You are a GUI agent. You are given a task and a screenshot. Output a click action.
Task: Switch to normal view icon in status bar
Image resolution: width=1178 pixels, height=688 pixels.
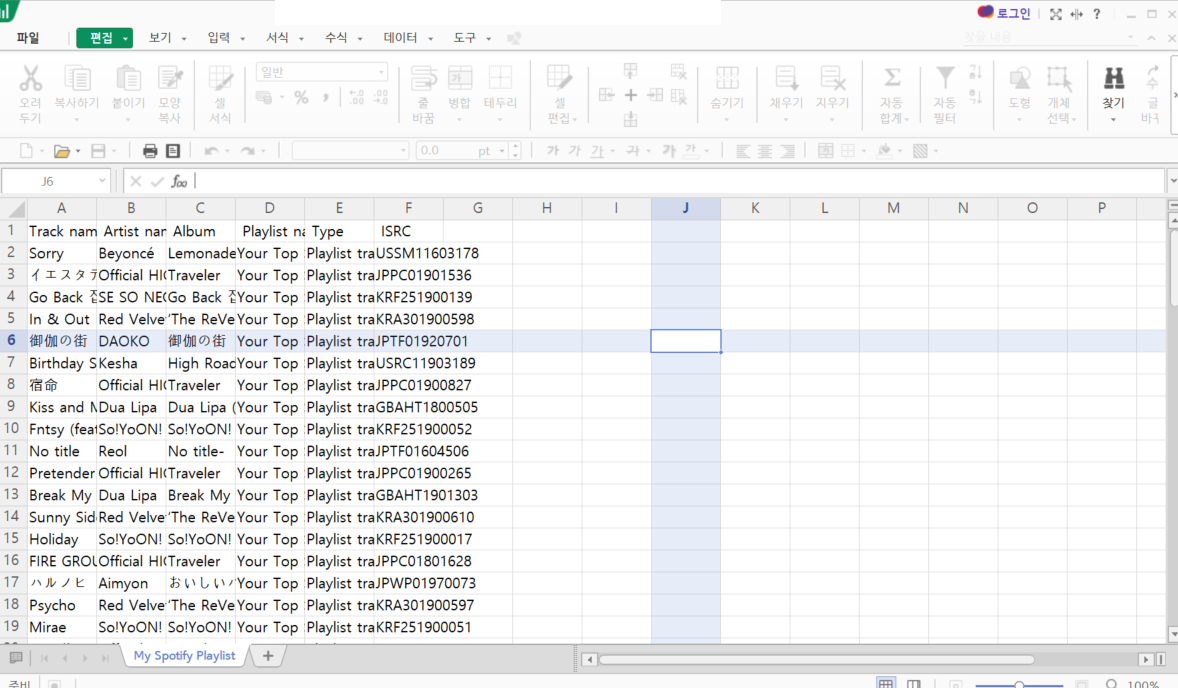click(886, 683)
